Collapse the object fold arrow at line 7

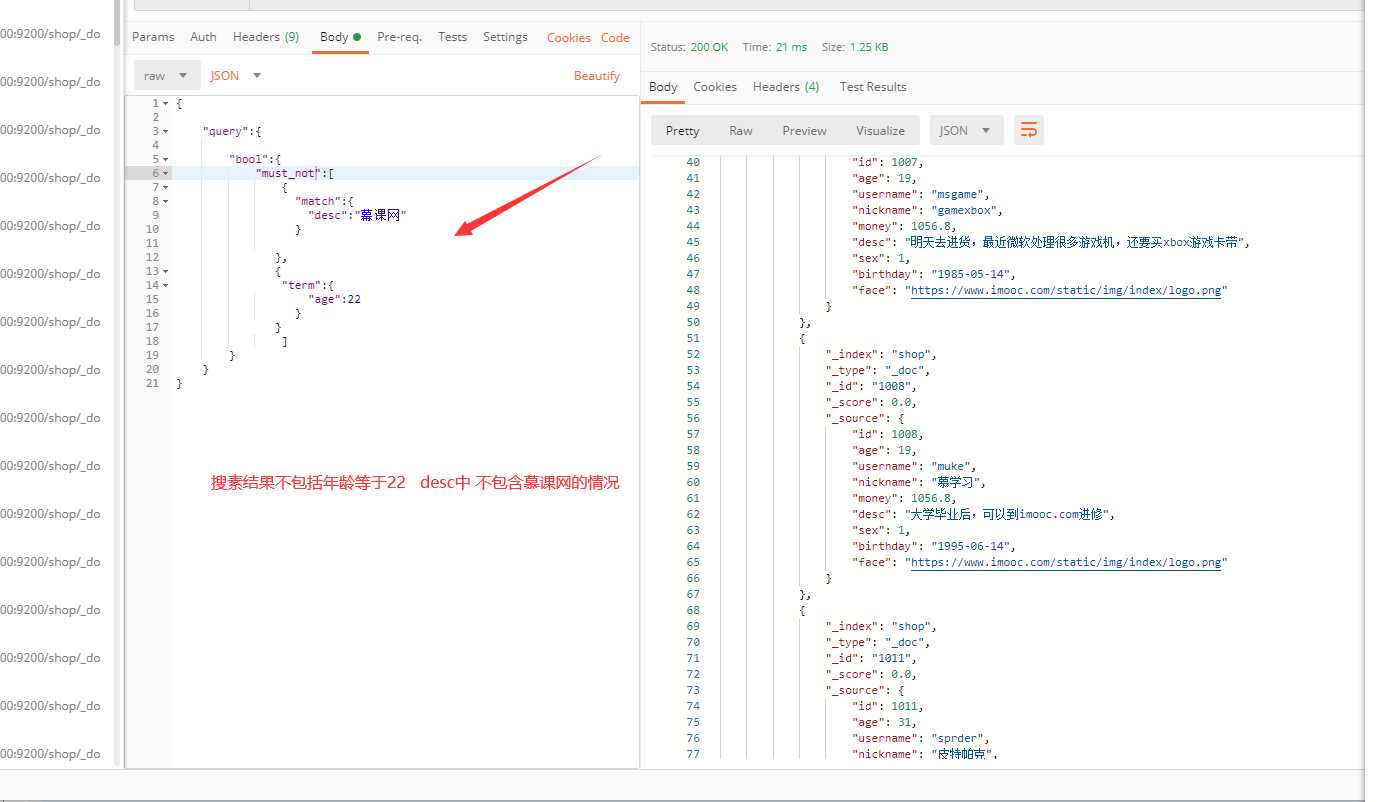point(165,188)
